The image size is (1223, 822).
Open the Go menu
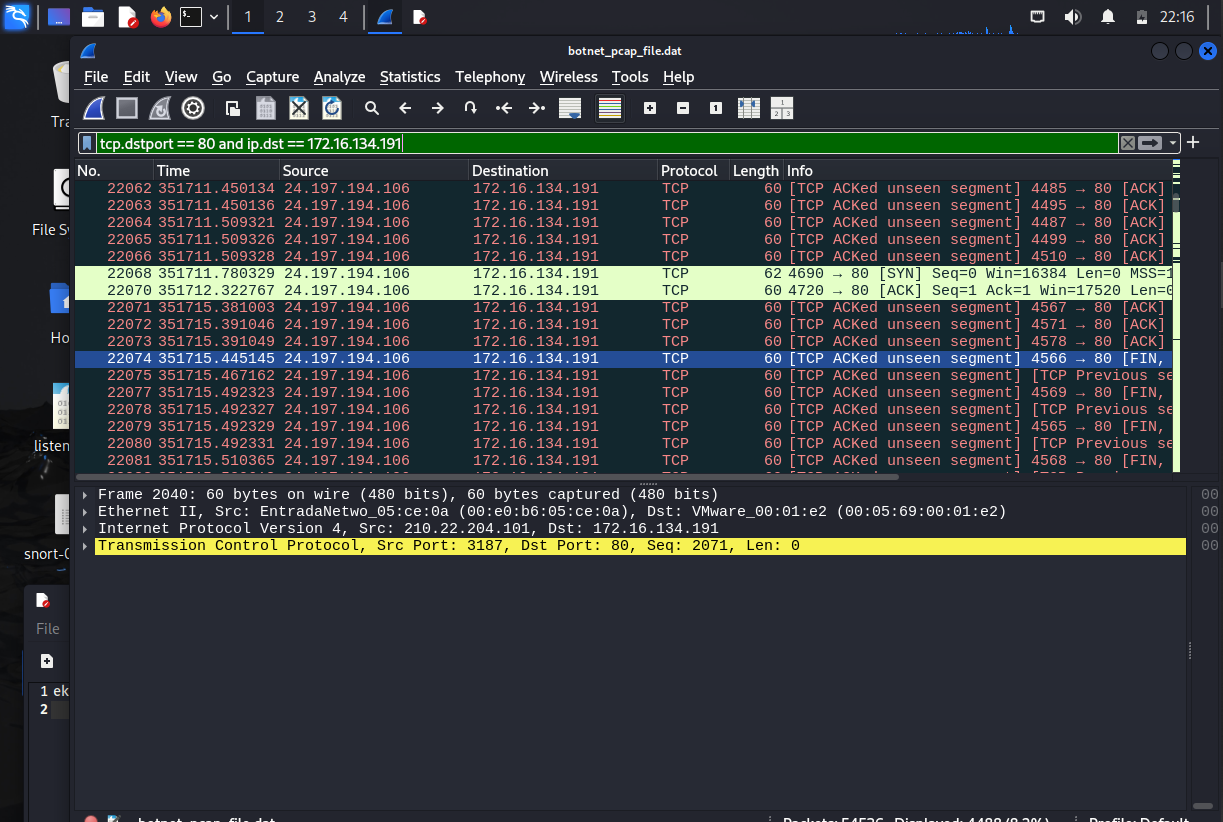point(222,77)
